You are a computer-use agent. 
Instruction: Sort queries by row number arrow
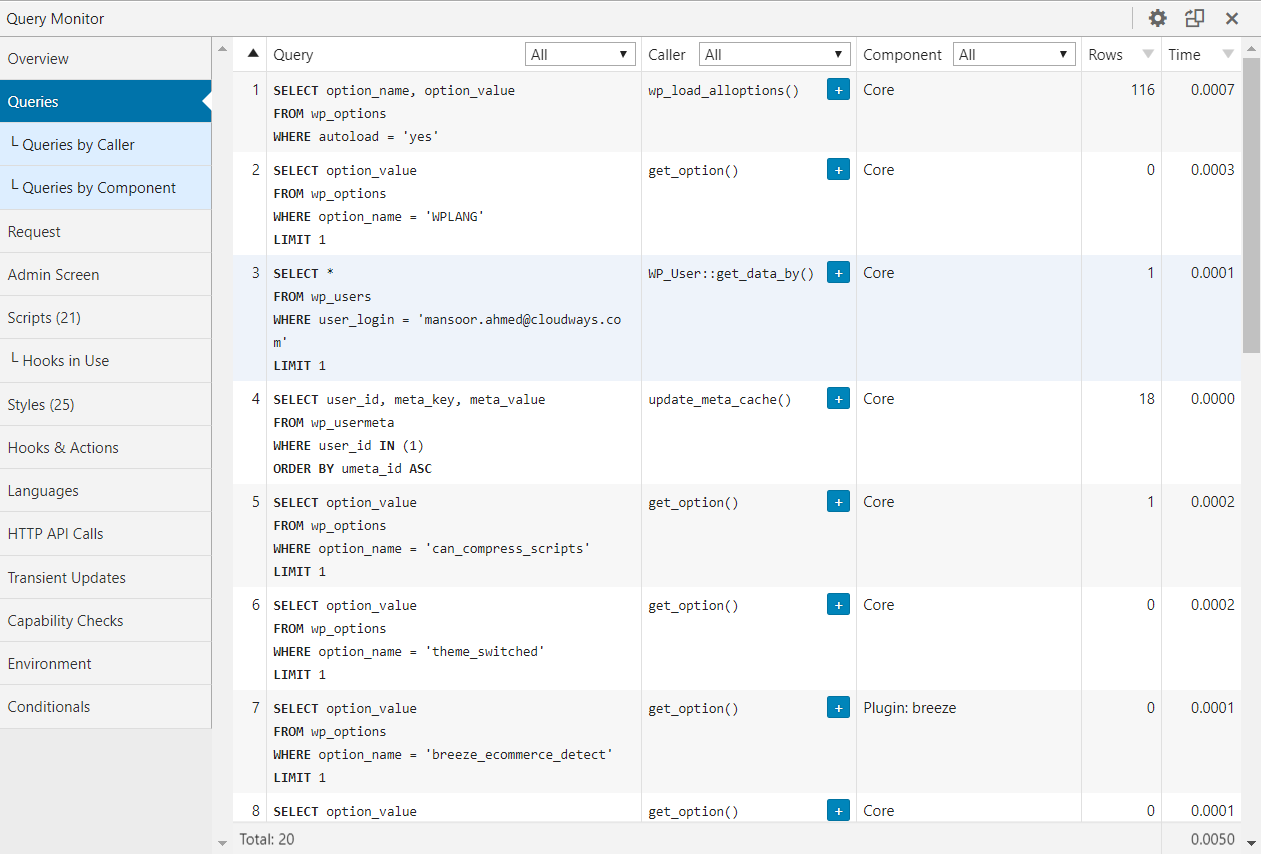(x=253, y=54)
